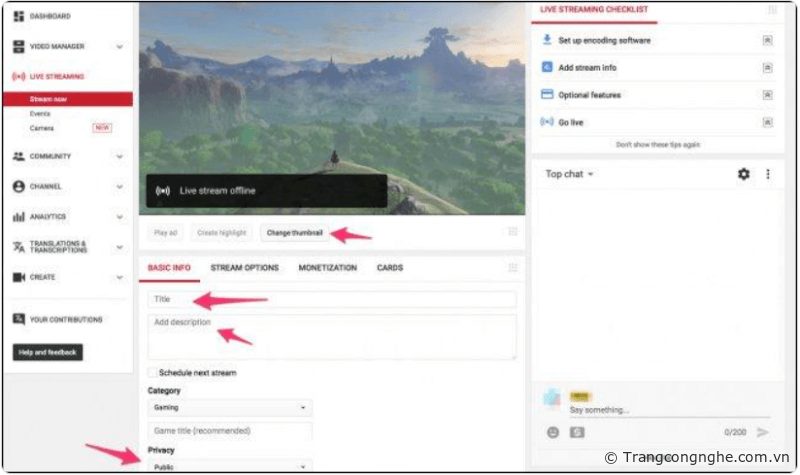Screen dimensions: 800x475
Task: Click the Analytics bar chart icon
Action: click(x=19, y=216)
